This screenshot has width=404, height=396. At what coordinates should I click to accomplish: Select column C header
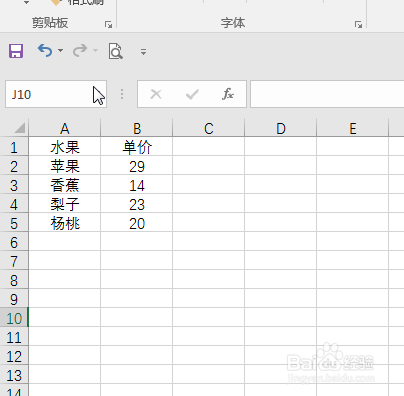click(209, 128)
